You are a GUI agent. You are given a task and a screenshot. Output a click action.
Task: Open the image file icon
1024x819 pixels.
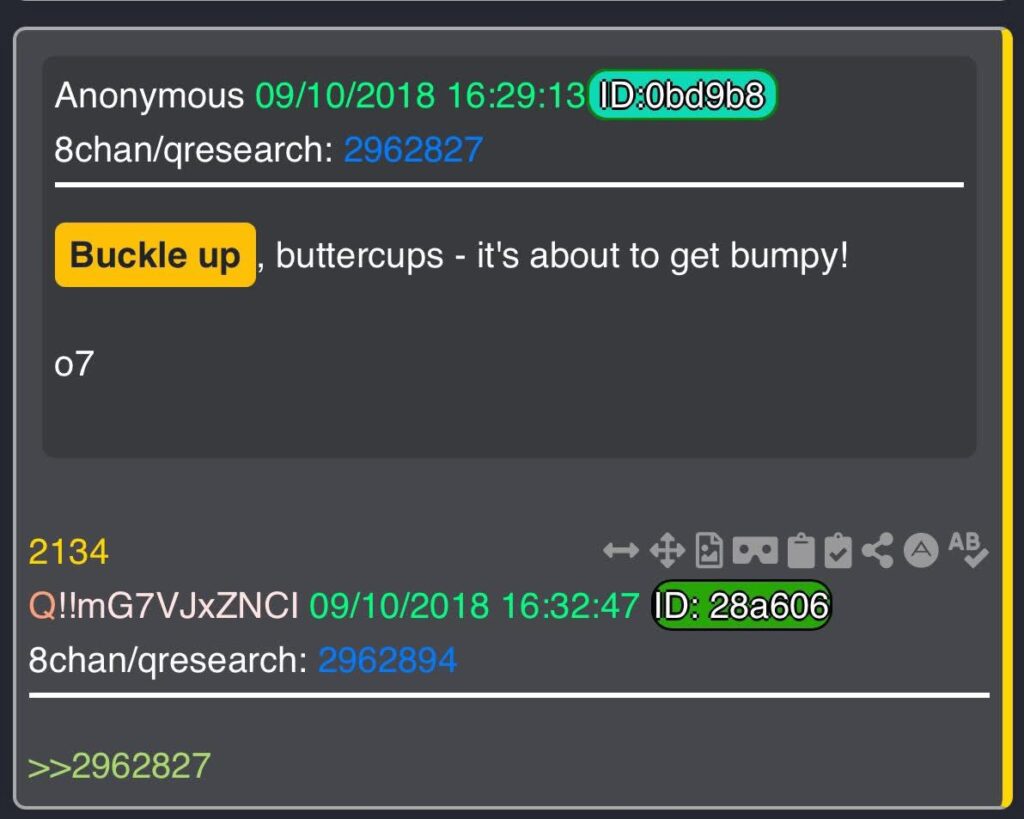(709, 551)
